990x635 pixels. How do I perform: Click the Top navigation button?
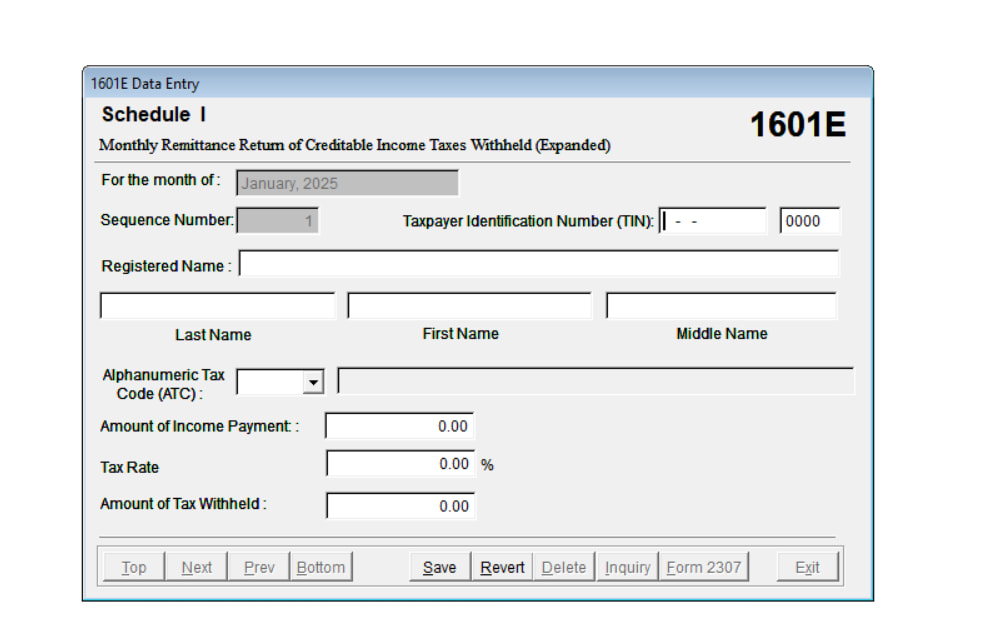pyautogui.click(x=134, y=567)
